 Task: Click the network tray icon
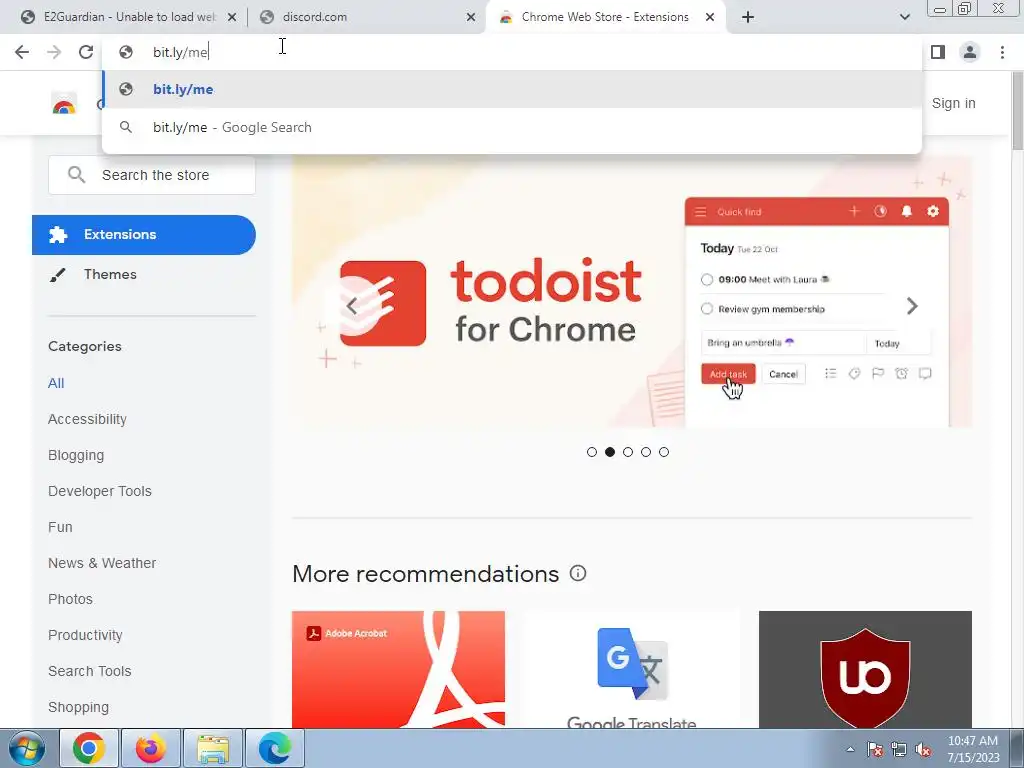(x=899, y=749)
